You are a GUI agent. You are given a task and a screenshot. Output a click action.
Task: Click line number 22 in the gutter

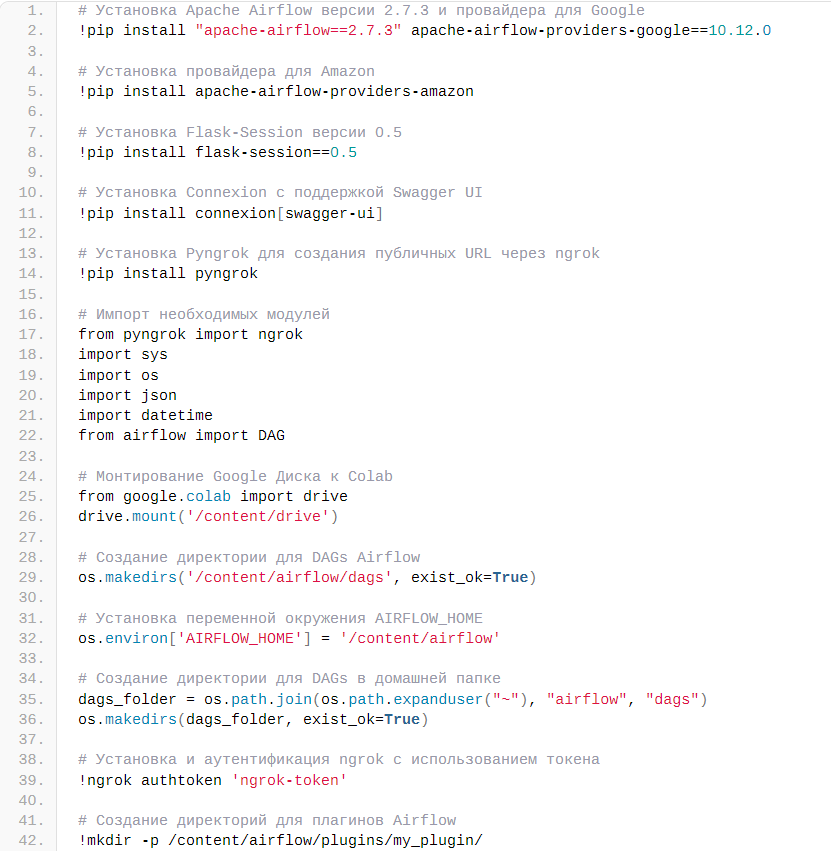point(31,436)
